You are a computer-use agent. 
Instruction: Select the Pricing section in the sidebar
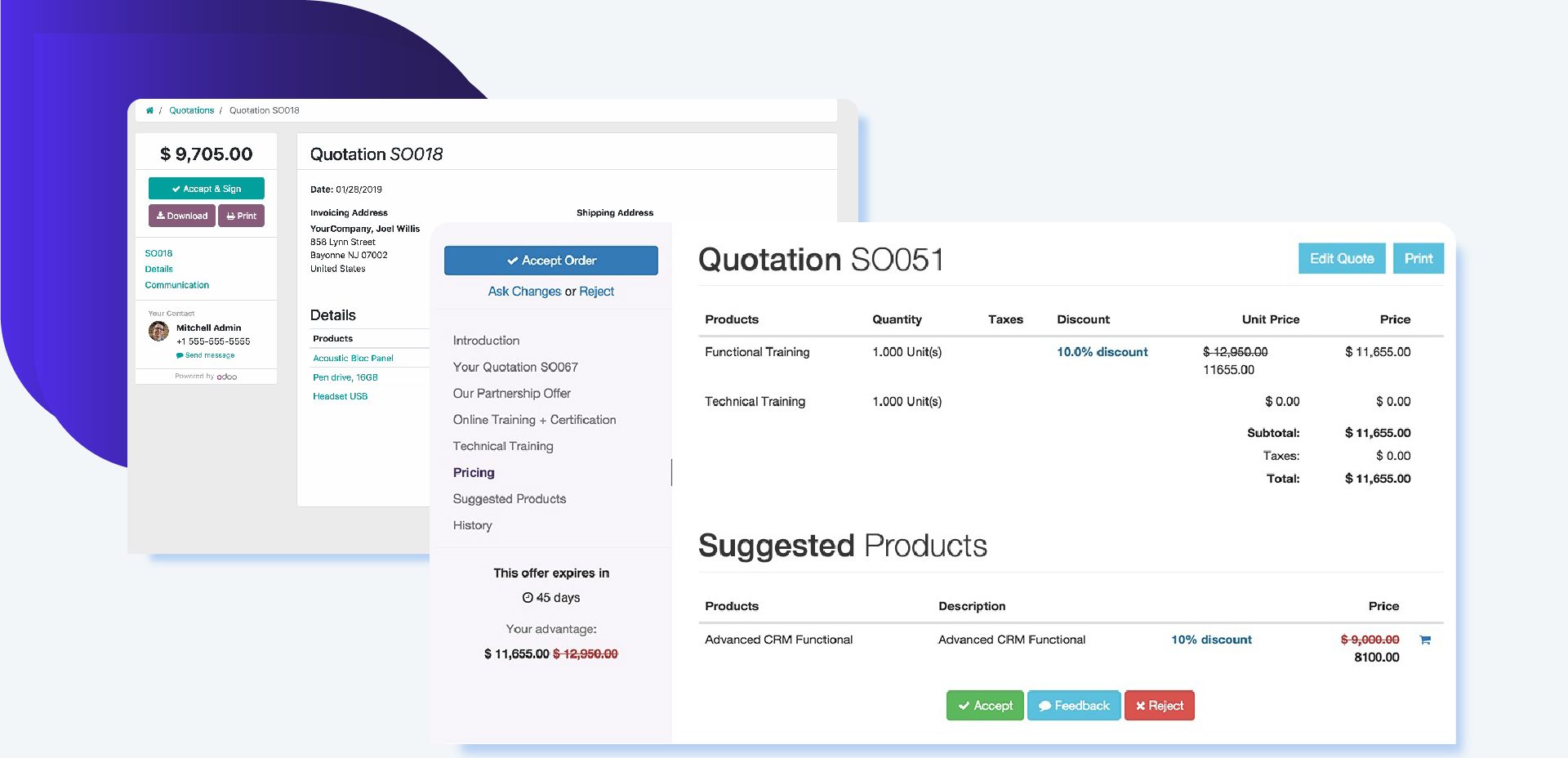[x=474, y=472]
